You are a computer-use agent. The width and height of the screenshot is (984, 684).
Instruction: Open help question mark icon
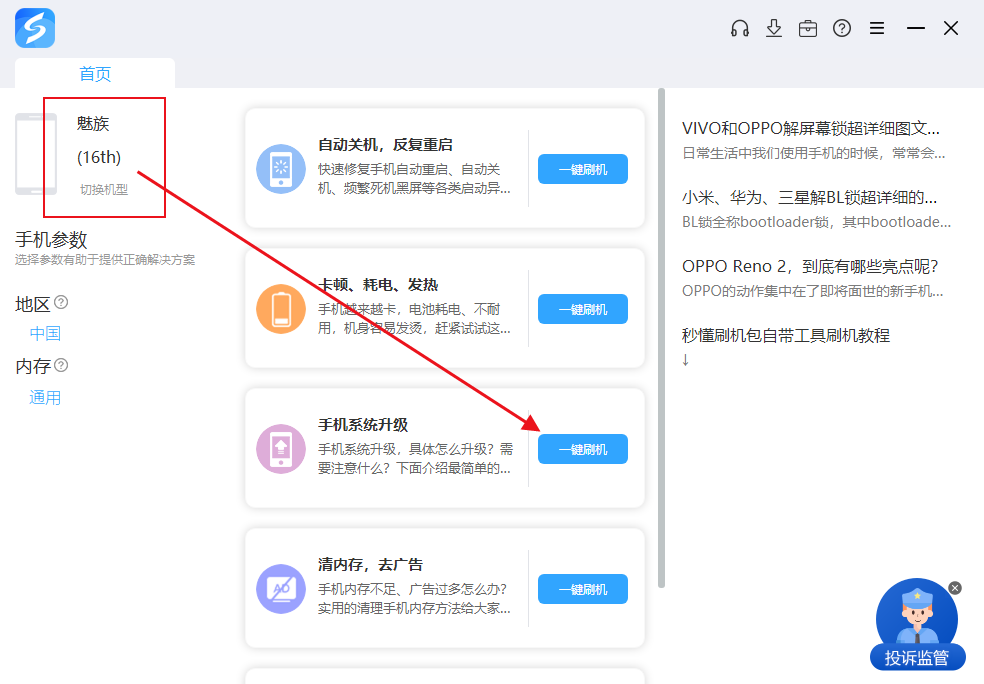842,28
